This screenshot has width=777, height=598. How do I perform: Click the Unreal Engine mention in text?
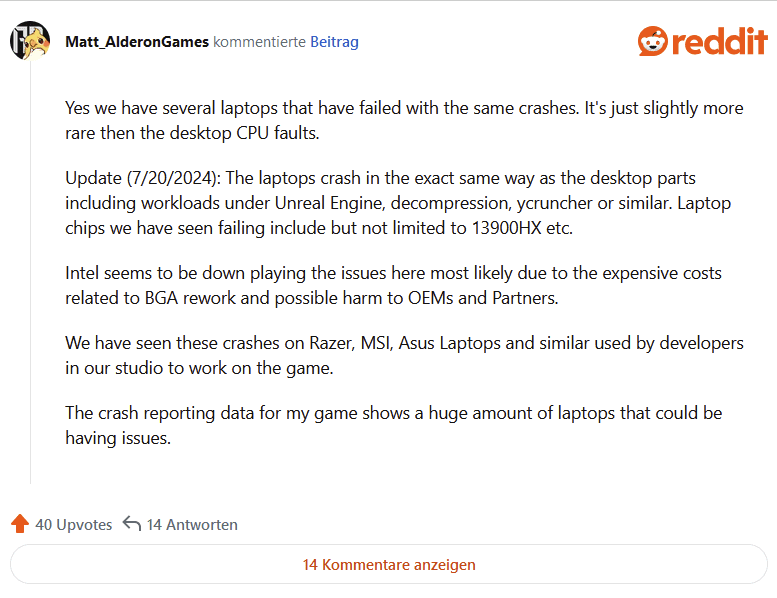click(x=330, y=203)
